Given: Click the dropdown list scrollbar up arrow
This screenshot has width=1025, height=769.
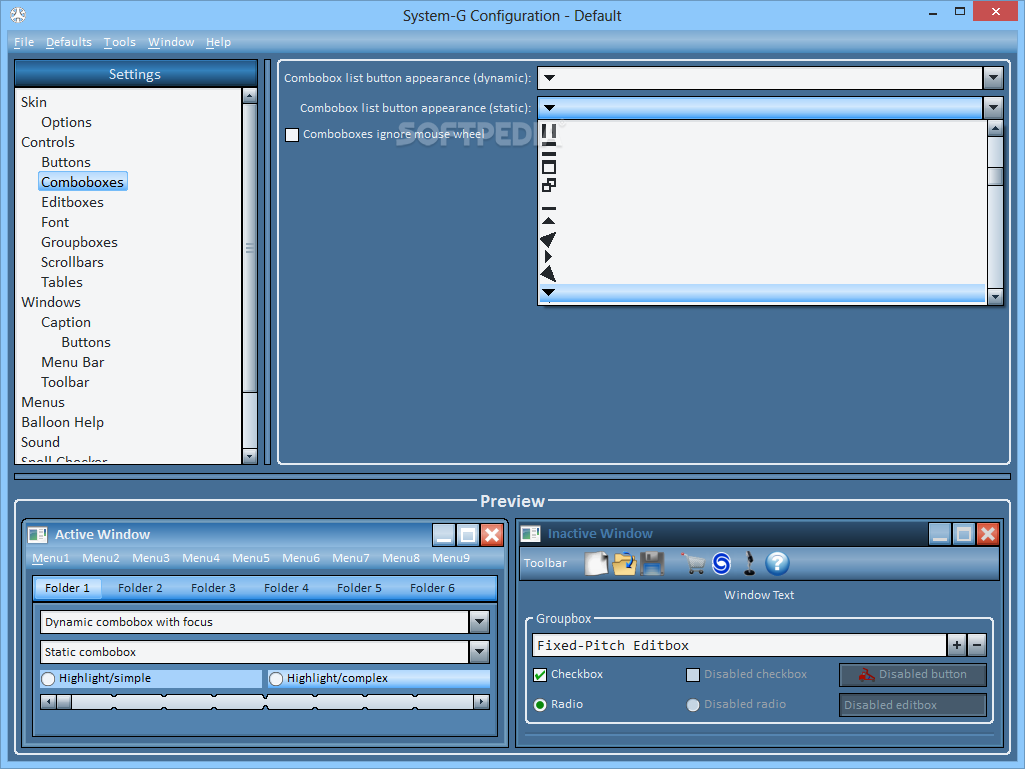Looking at the screenshot, I should (x=995, y=128).
